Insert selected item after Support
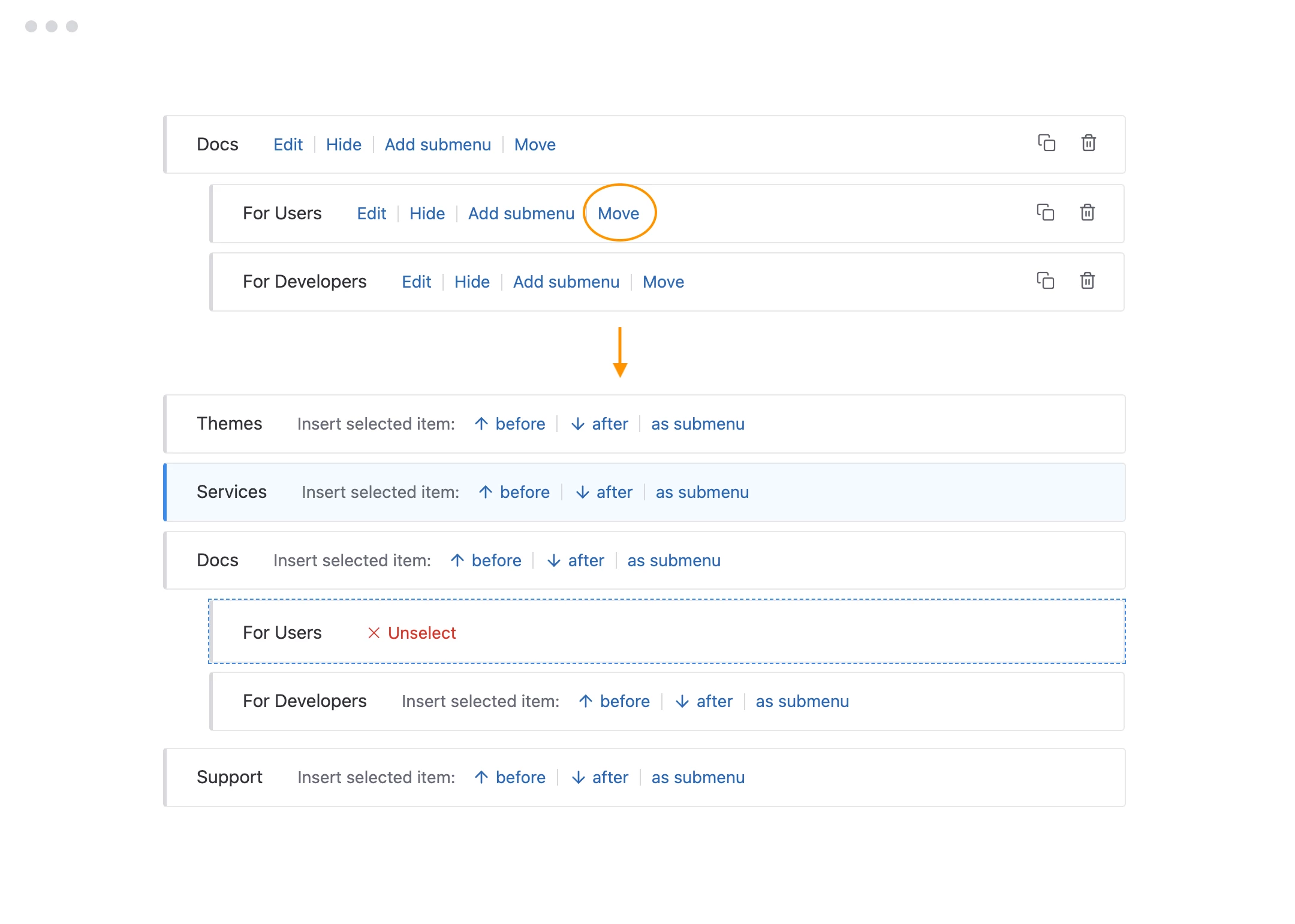Image resolution: width=1295 pixels, height=924 pixels. coord(600,777)
